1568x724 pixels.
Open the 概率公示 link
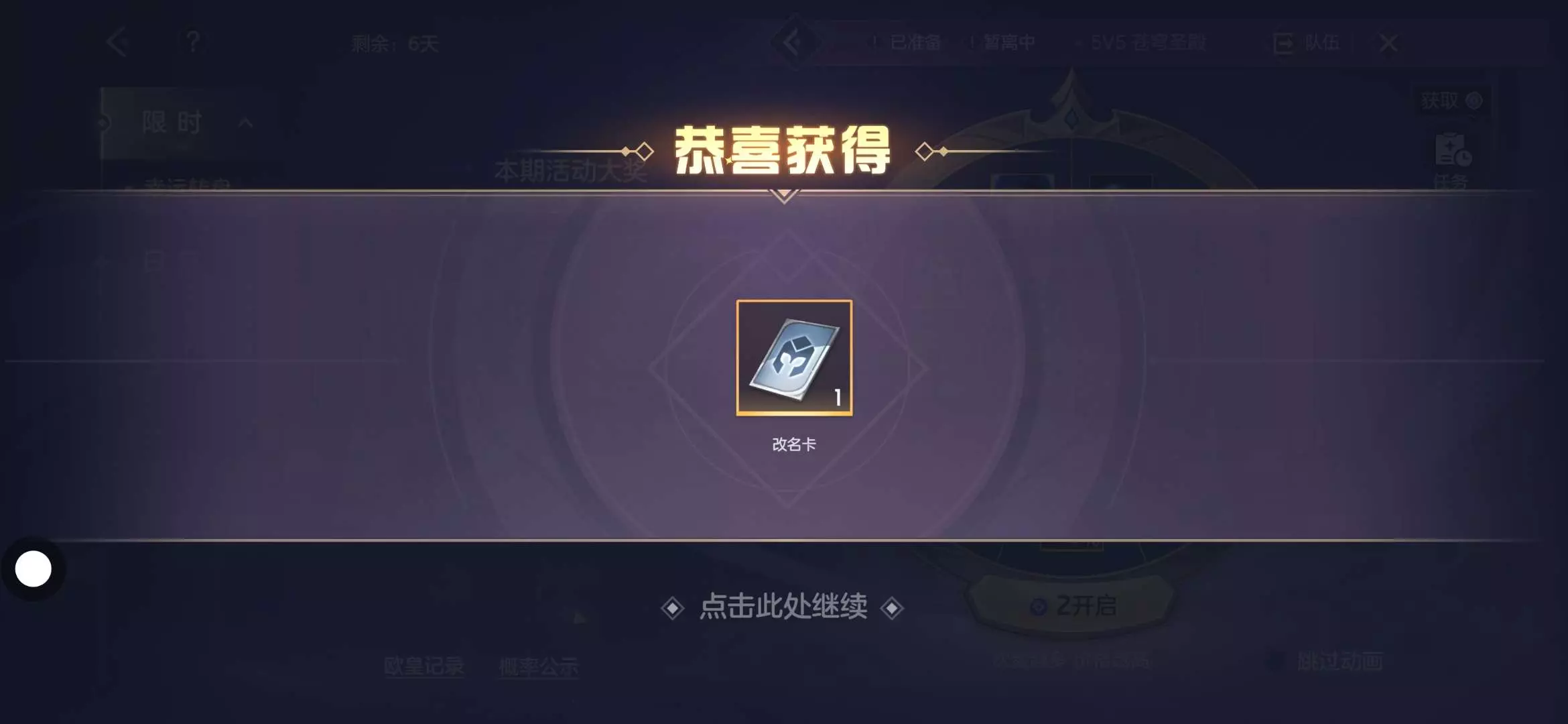(539, 666)
